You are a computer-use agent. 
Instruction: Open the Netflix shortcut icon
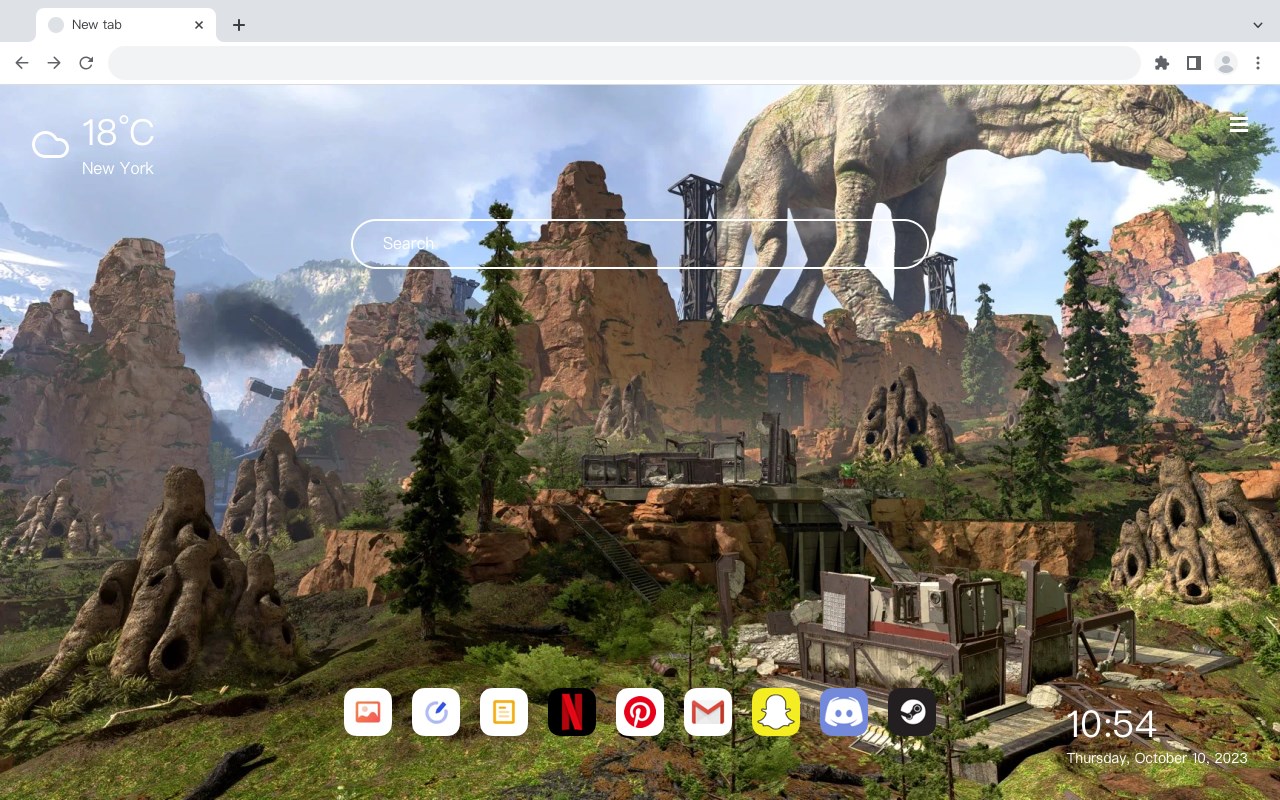coord(572,712)
